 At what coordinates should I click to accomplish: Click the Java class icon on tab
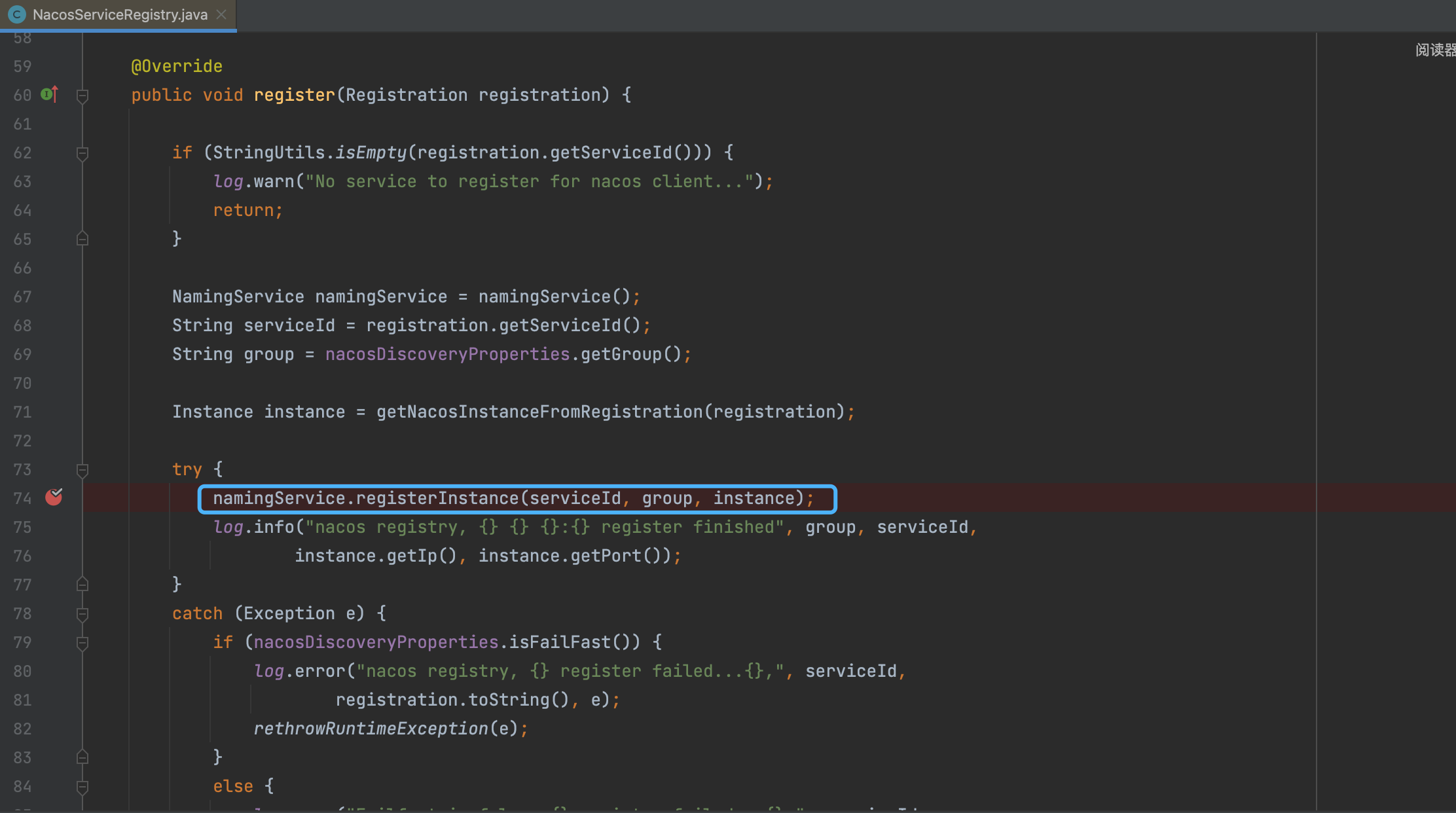(x=16, y=14)
